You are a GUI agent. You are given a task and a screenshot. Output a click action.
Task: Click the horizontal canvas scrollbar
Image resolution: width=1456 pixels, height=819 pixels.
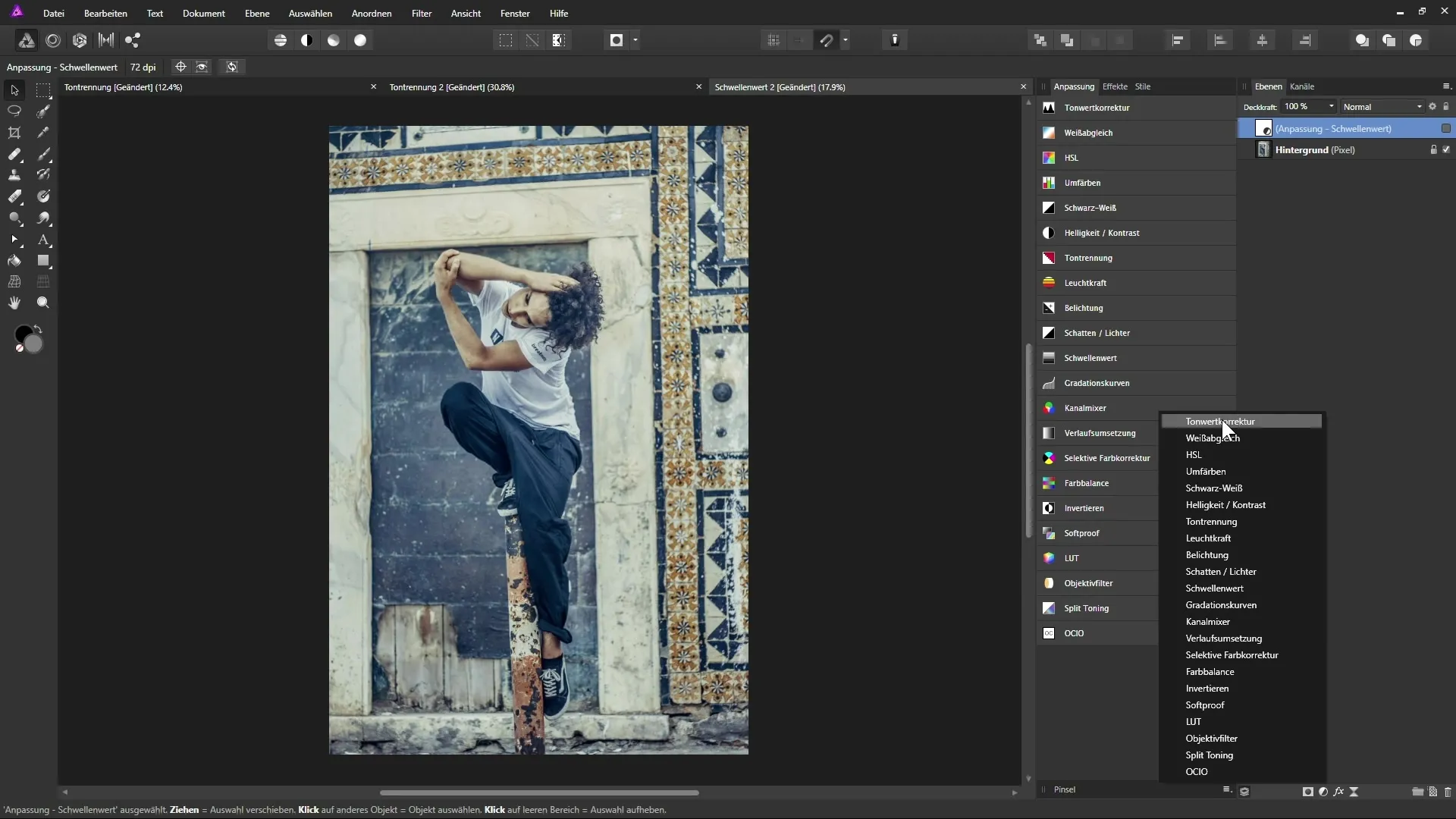pos(539,792)
